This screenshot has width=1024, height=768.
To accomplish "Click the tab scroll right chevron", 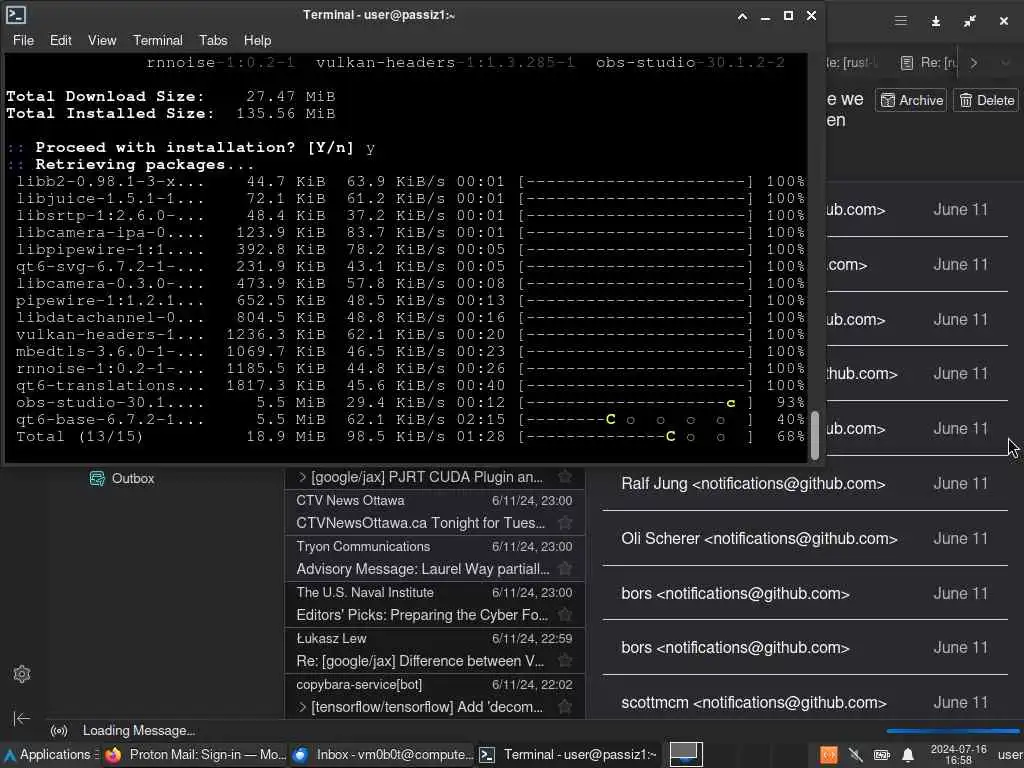I will [x=974, y=63].
